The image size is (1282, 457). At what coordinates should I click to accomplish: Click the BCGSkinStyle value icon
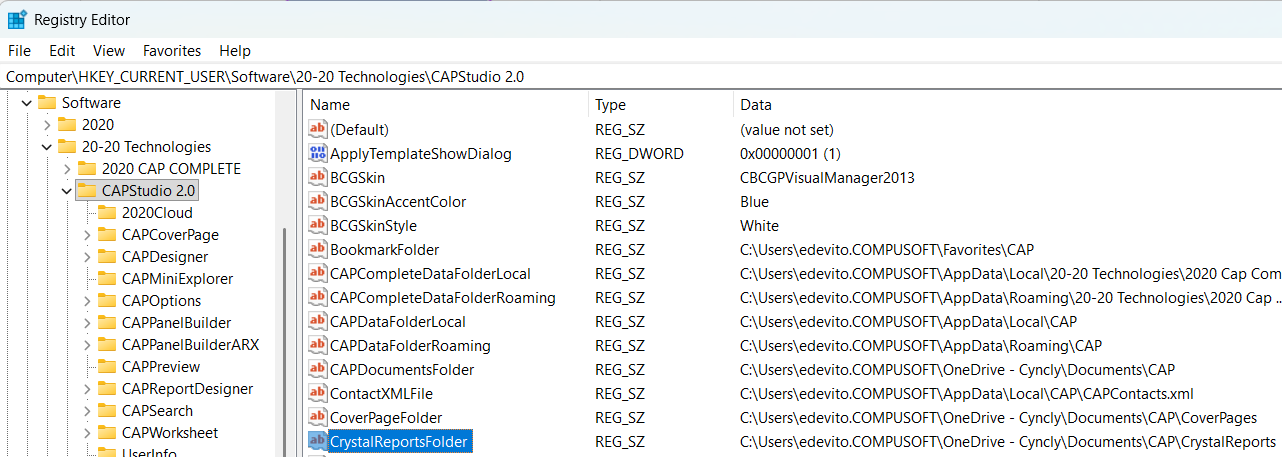(318, 225)
